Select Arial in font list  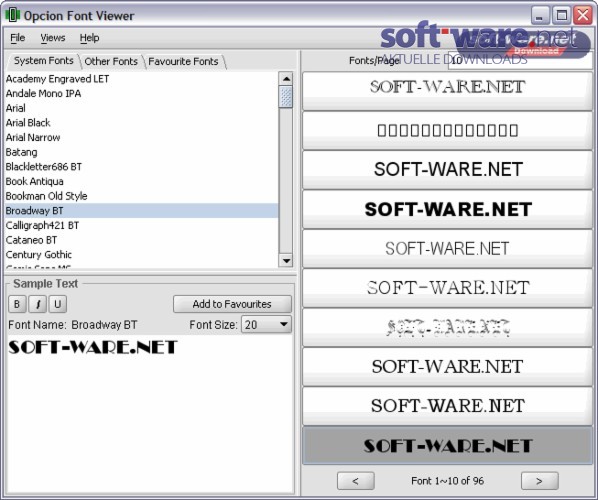tap(141, 108)
